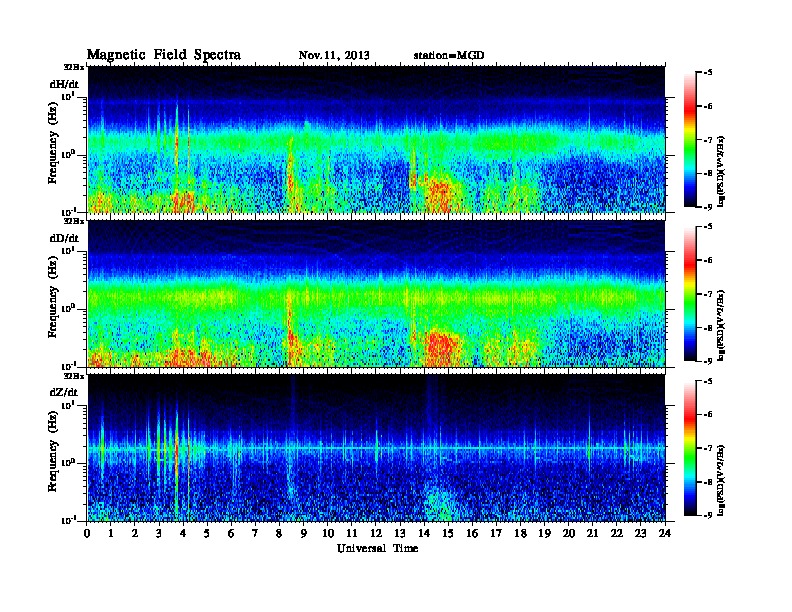Click inside the dH/dt spectrogram plot
This screenshot has width=792, height=612.
point(376,139)
